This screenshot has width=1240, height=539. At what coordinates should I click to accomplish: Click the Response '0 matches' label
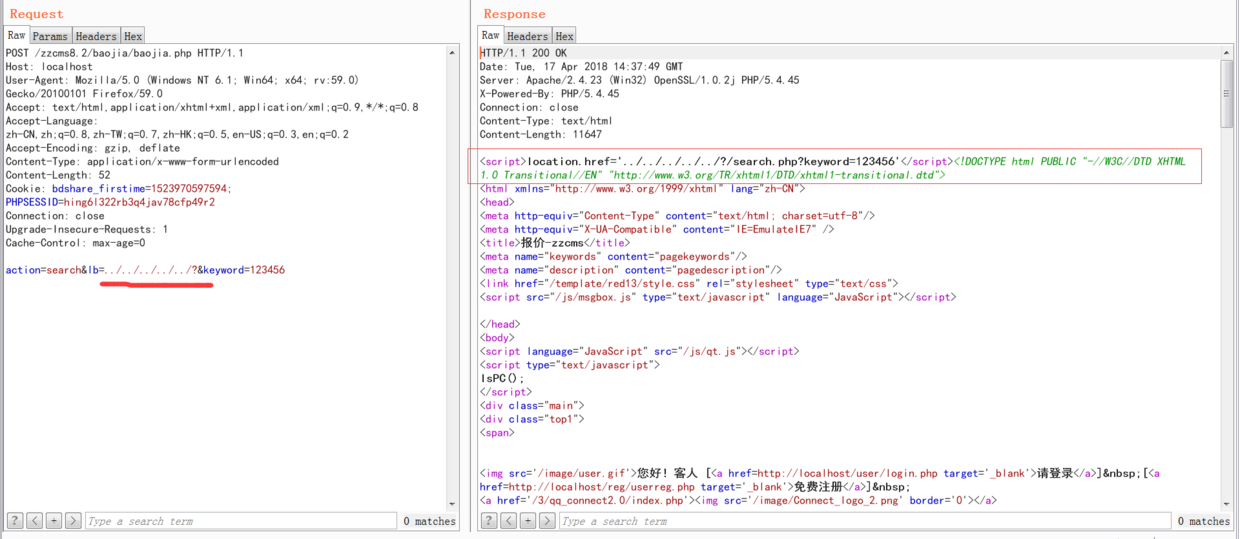1203,521
